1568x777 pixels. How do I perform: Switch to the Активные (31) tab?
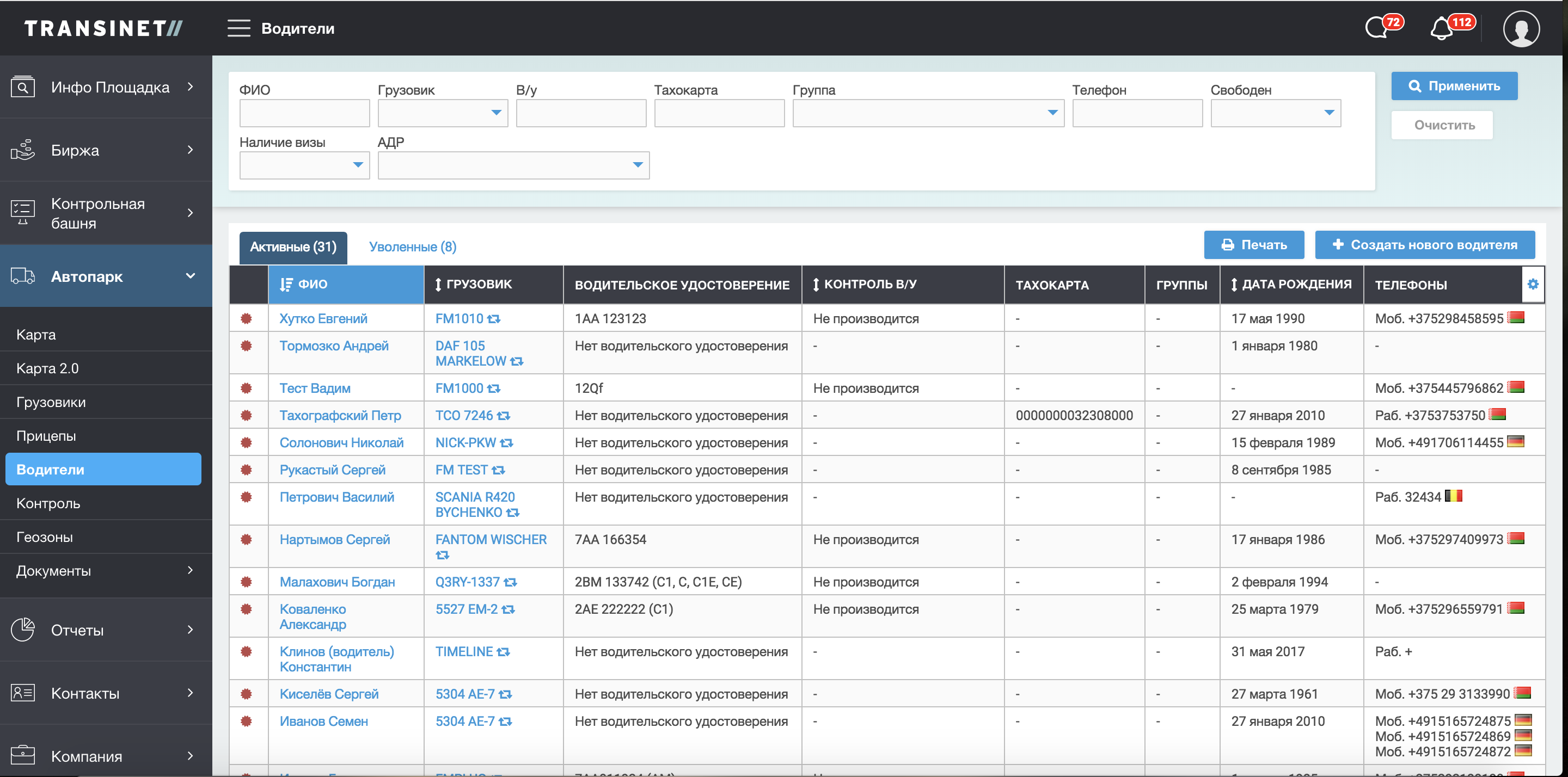(293, 247)
